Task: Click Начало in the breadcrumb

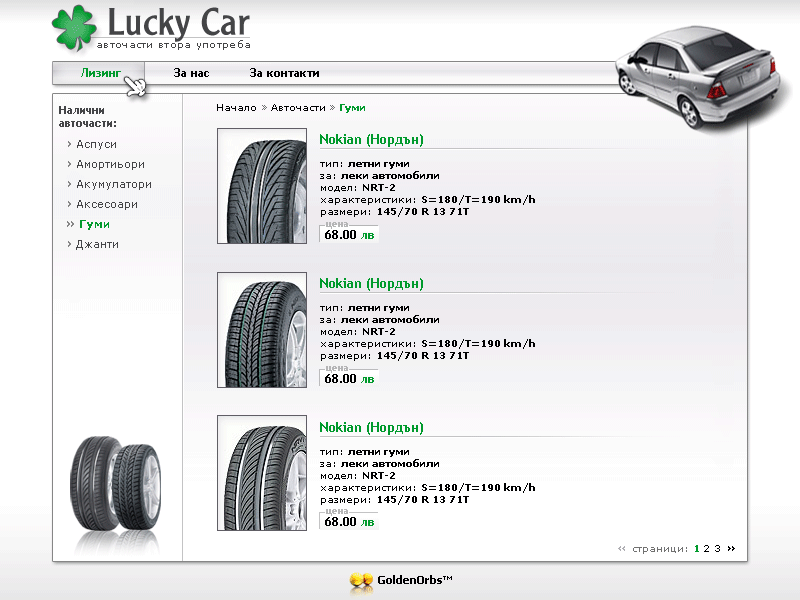Action: pos(236,107)
